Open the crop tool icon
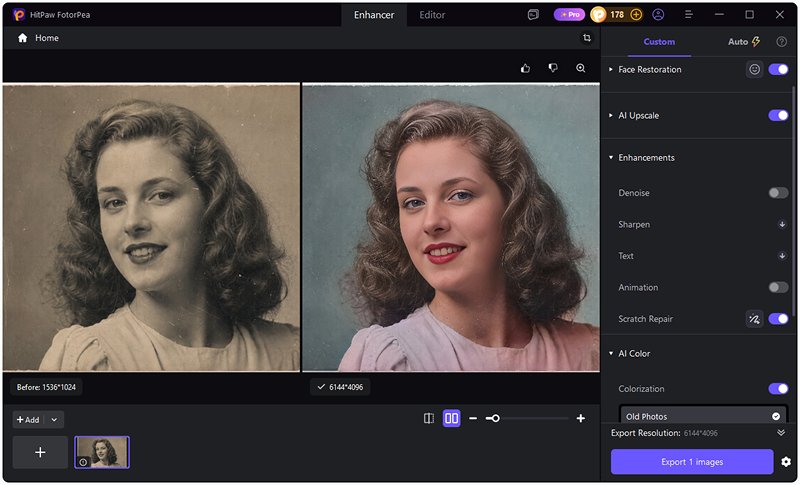 (587, 38)
